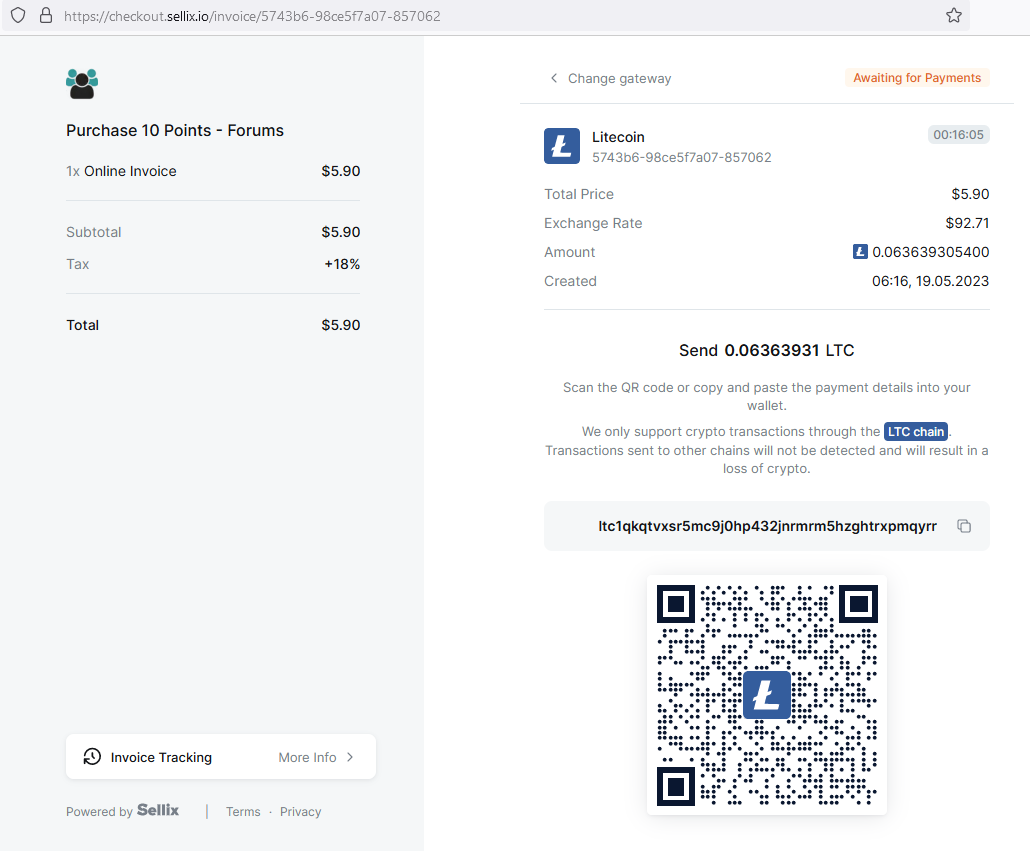Click the Awaiting for Payments status badge

click(x=917, y=77)
